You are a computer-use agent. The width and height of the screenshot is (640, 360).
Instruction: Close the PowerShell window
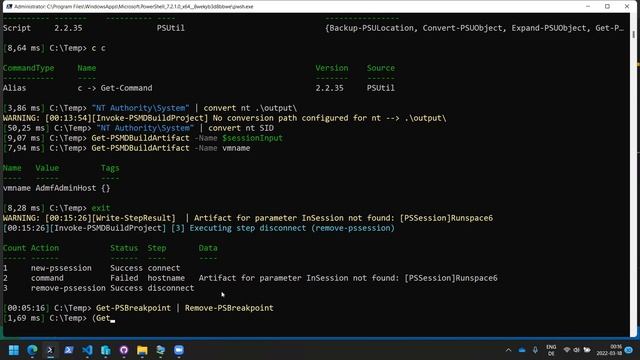point(627,7)
